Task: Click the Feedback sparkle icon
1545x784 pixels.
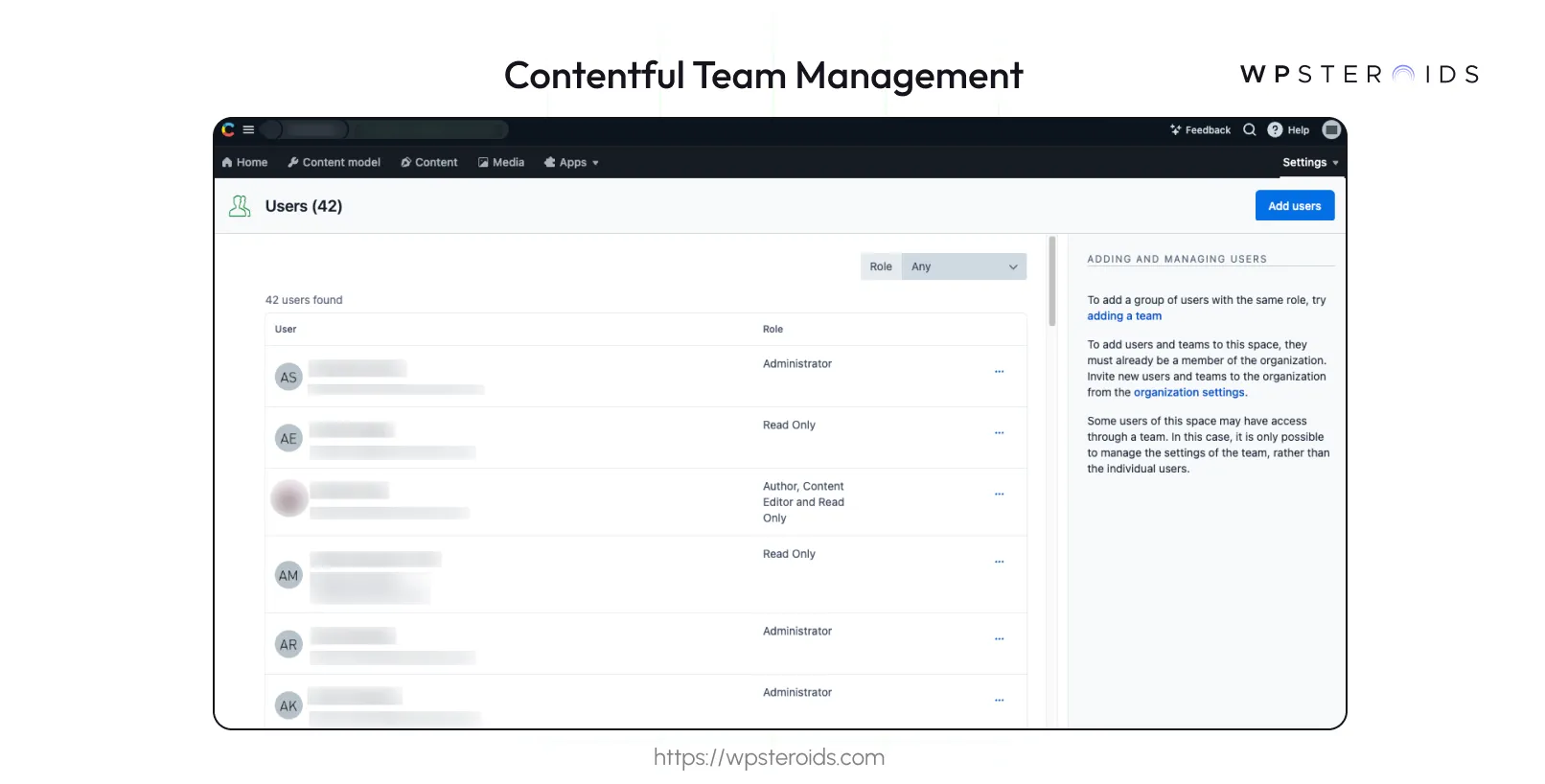Action: point(1176,129)
